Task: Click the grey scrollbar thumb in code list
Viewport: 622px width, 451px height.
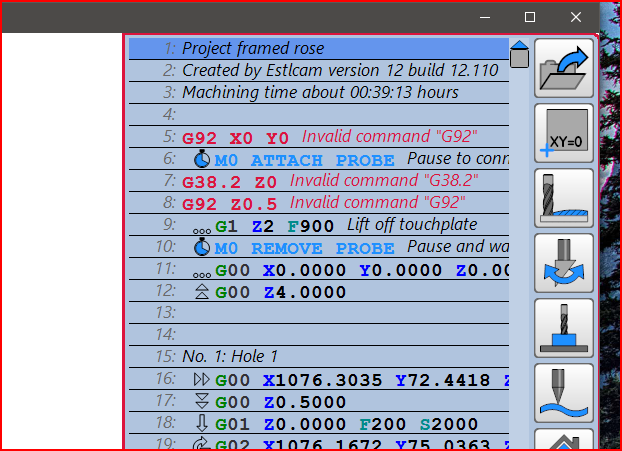Action: 519,59
